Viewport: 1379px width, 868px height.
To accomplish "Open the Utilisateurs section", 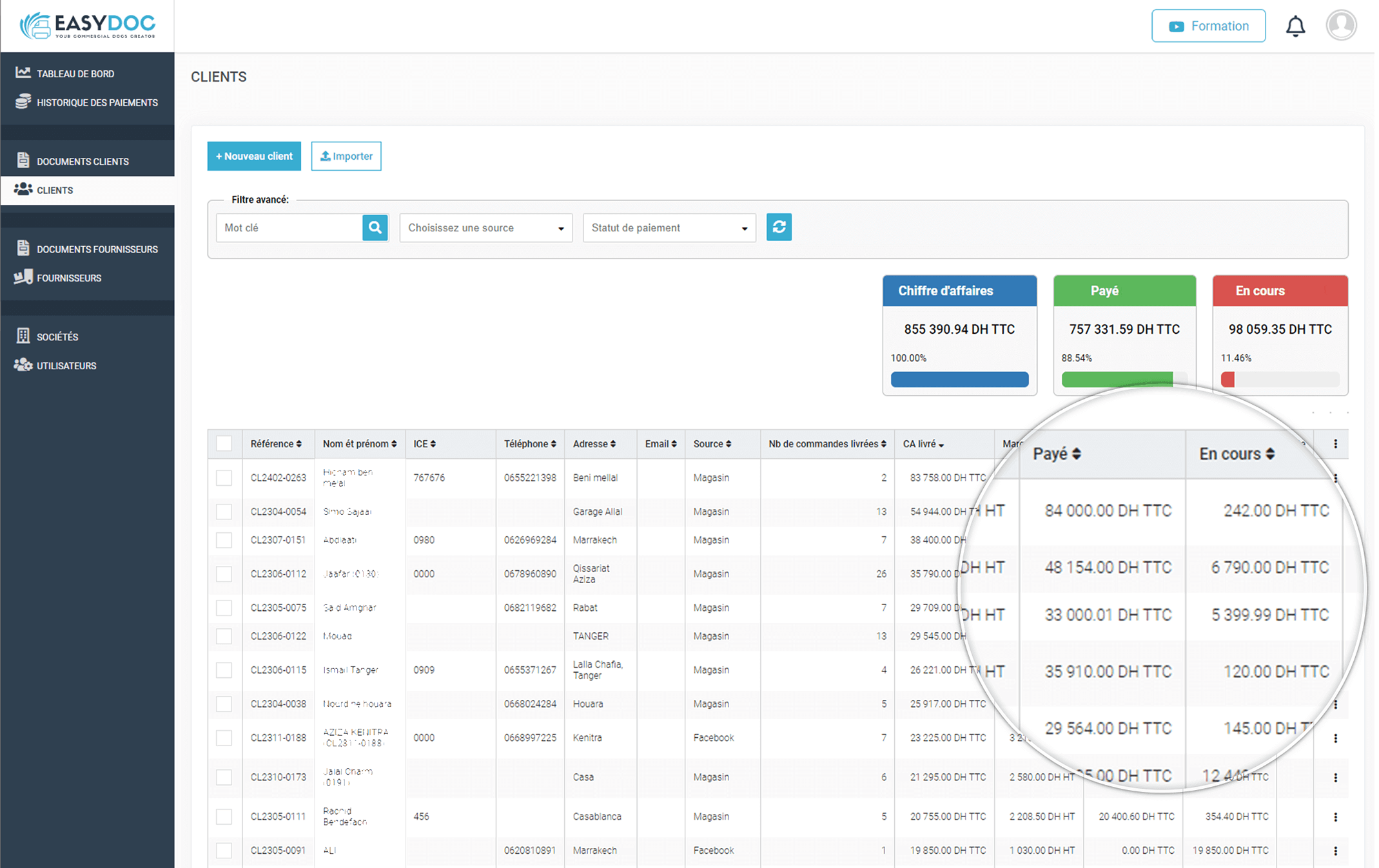I will (x=67, y=365).
